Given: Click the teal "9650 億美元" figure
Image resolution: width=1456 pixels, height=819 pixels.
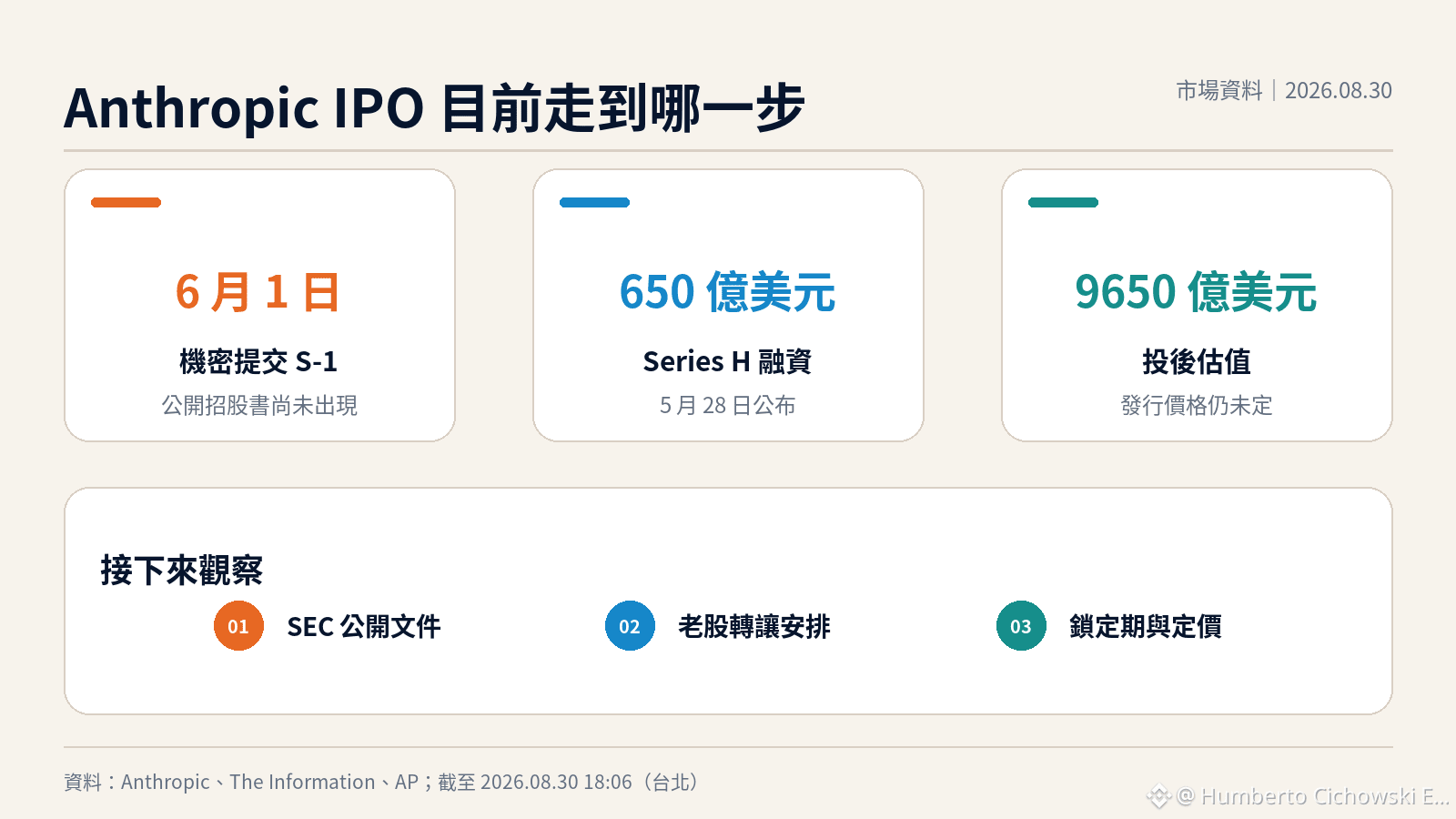Looking at the screenshot, I should click(x=1197, y=292).
